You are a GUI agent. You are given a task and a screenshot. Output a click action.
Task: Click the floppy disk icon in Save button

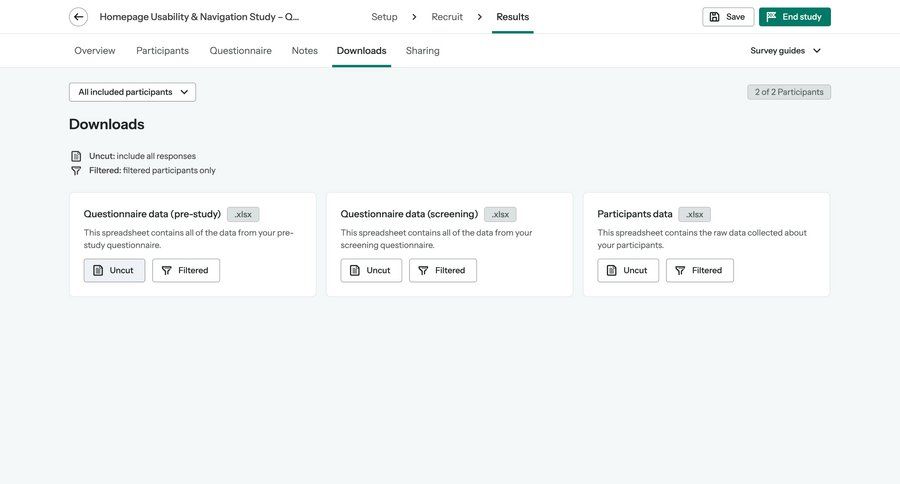pyautogui.click(x=715, y=17)
